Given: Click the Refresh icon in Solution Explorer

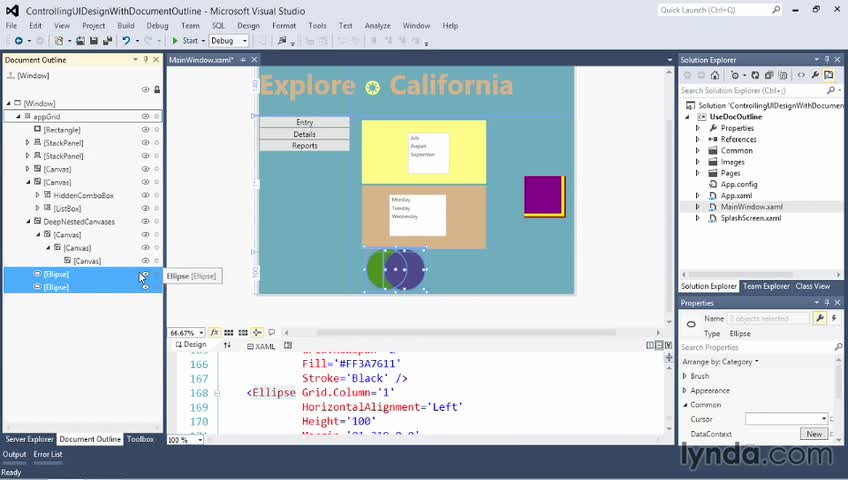Looking at the screenshot, I should (x=755, y=75).
